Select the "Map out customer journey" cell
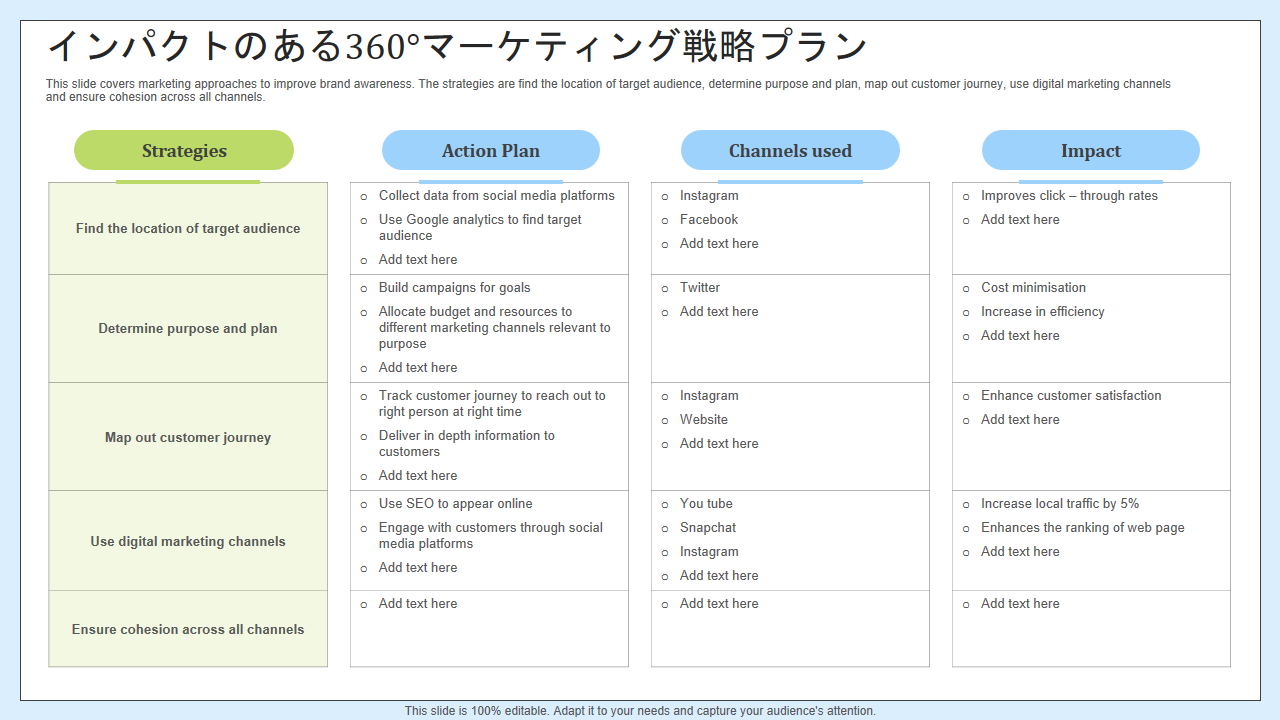Screen dimensions: 1280x720 click(x=188, y=437)
